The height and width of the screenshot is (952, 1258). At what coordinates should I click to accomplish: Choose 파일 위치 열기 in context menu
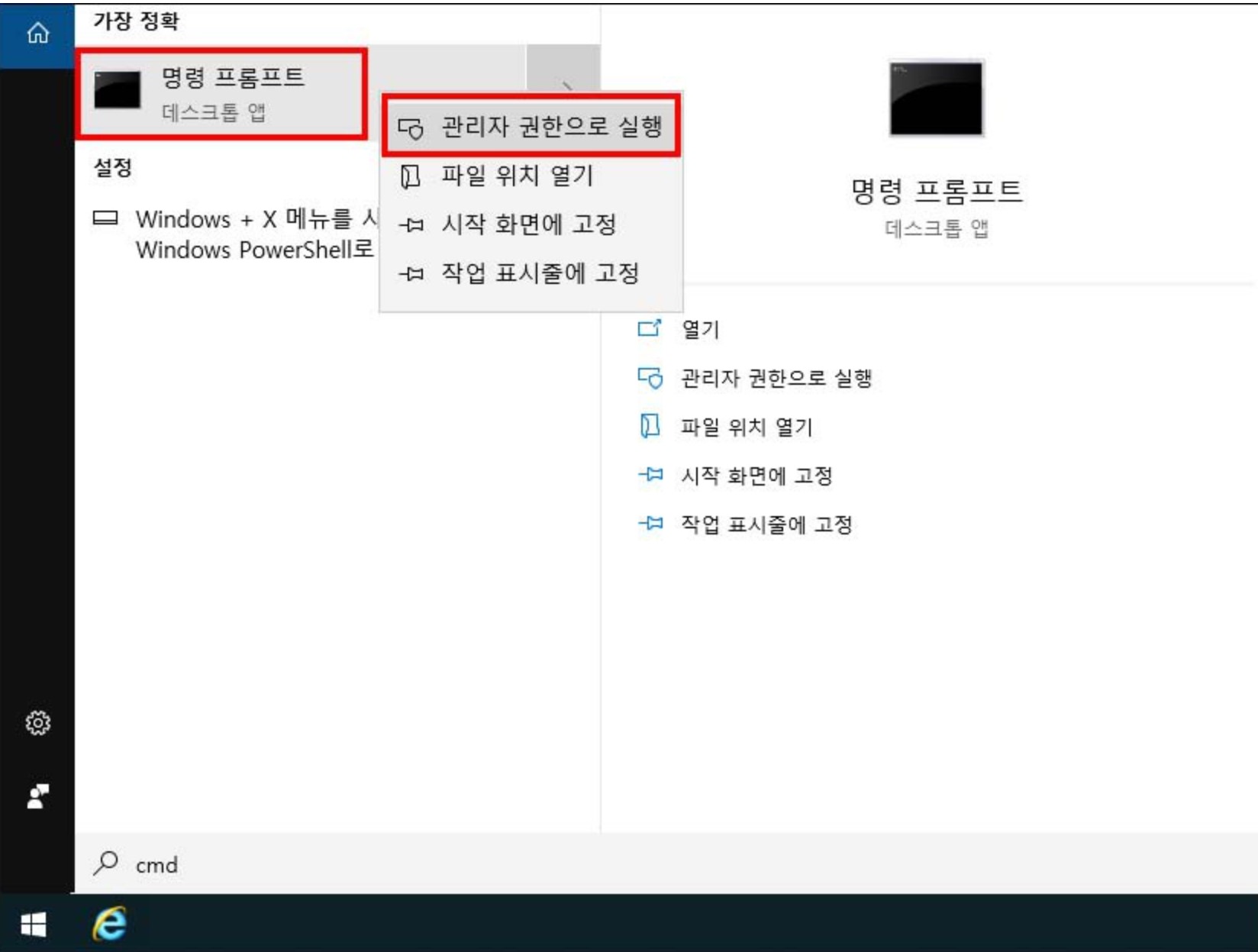531,176
